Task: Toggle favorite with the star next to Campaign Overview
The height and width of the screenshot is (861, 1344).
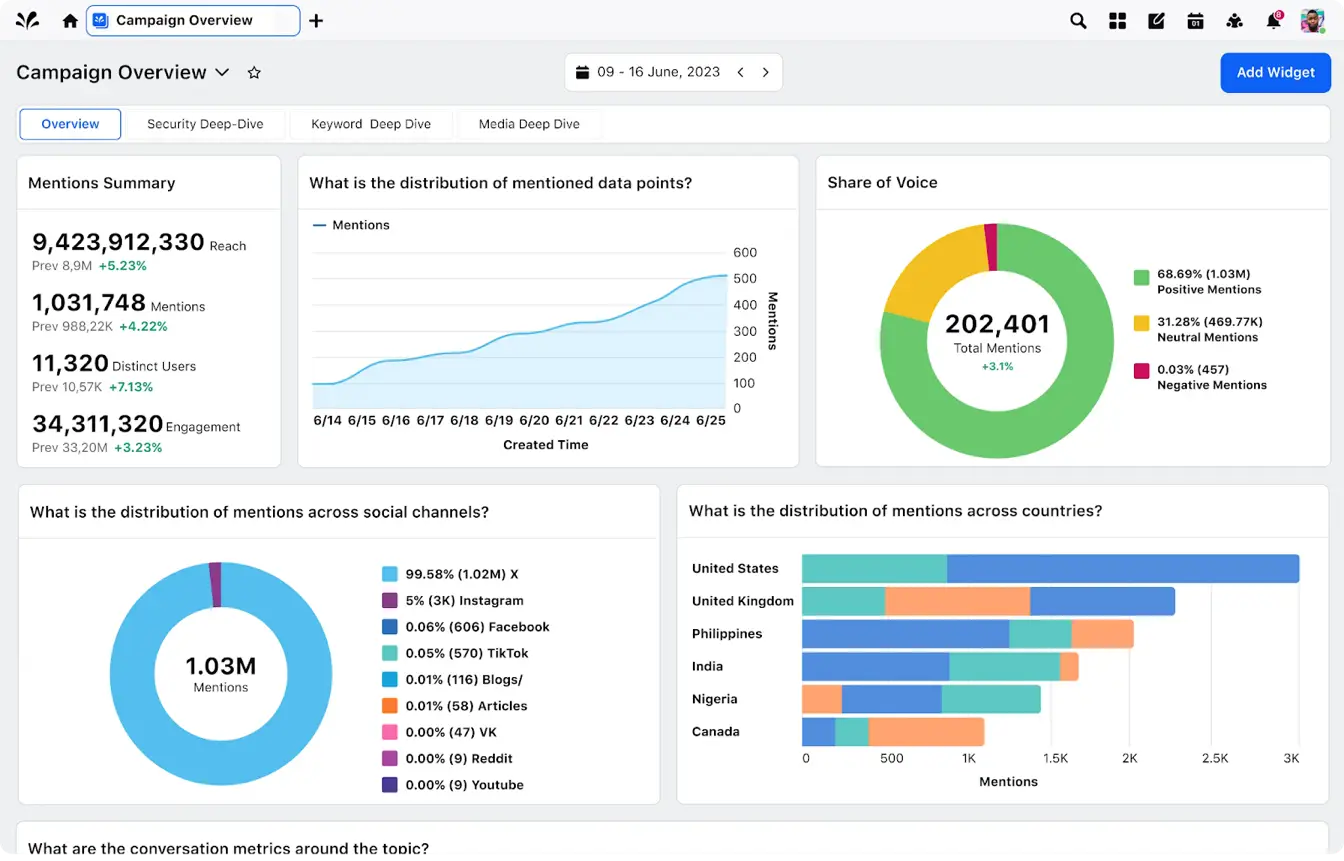Action: pyautogui.click(x=254, y=72)
